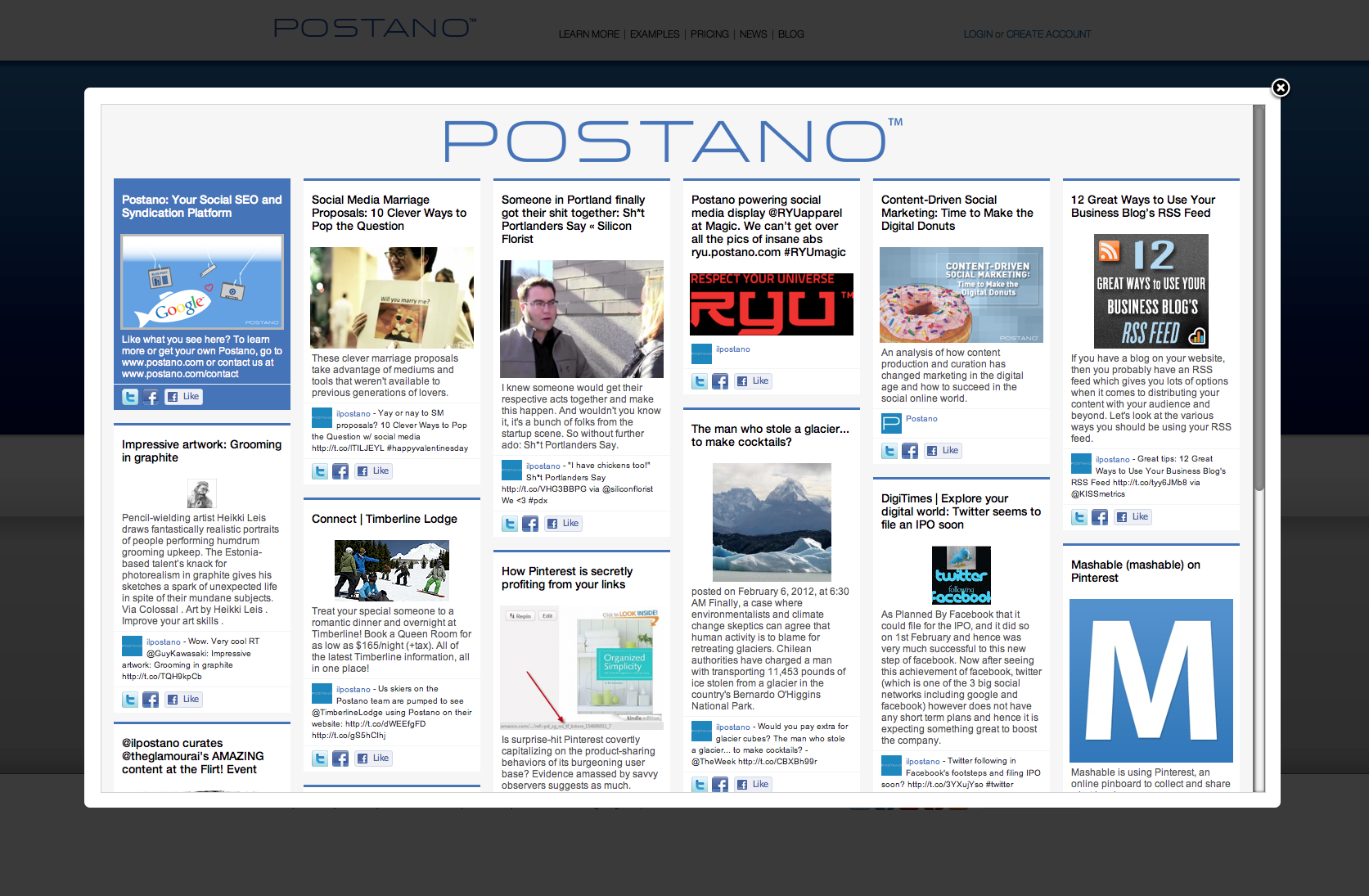Click cat marriage proposal photo
1369x896 pixels.
pyautogui.click(x=392, y=298)
